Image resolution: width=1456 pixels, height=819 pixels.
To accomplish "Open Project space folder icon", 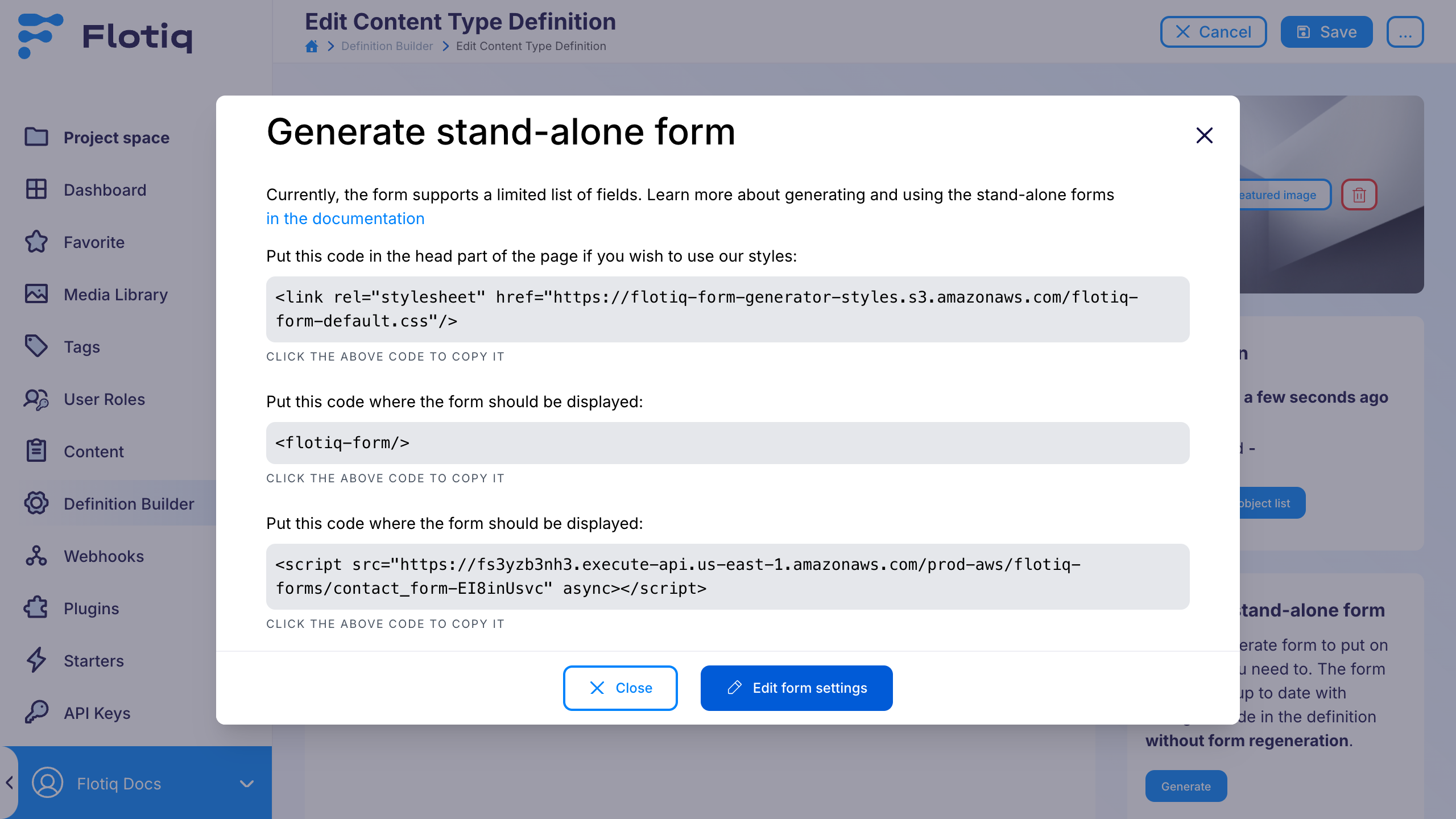I will [36, 137].
